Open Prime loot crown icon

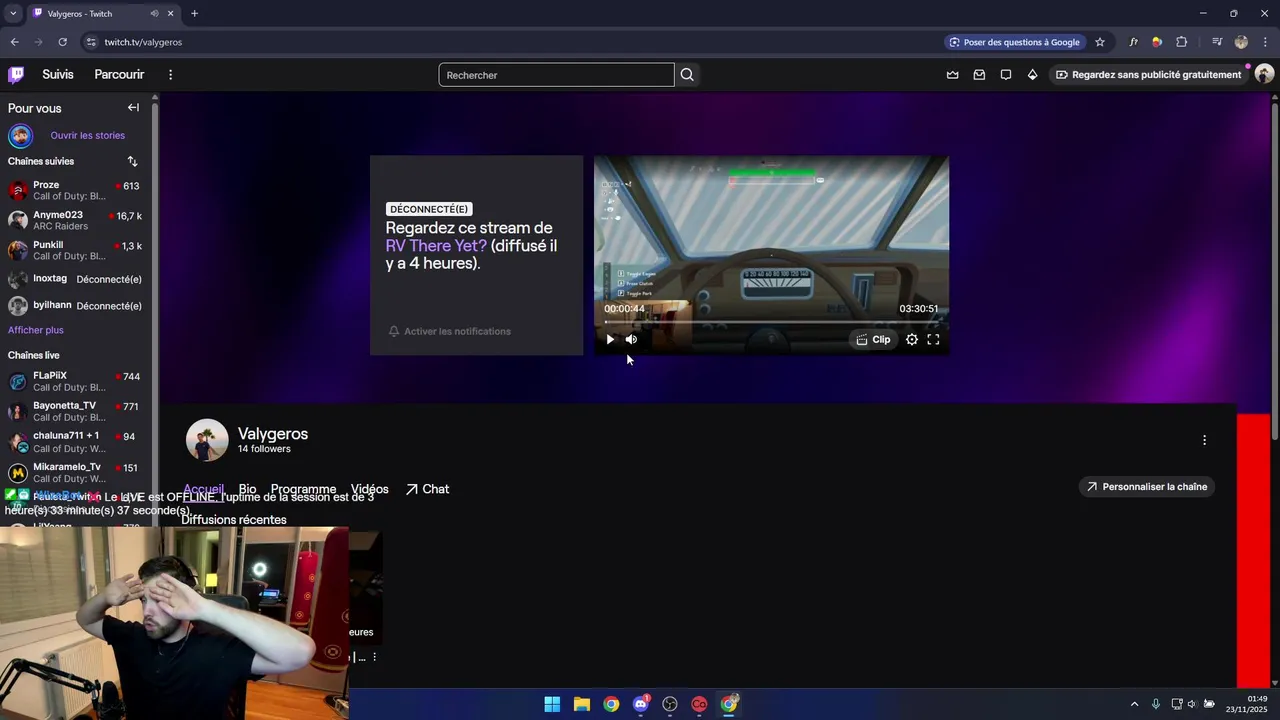tap(952, 75)
